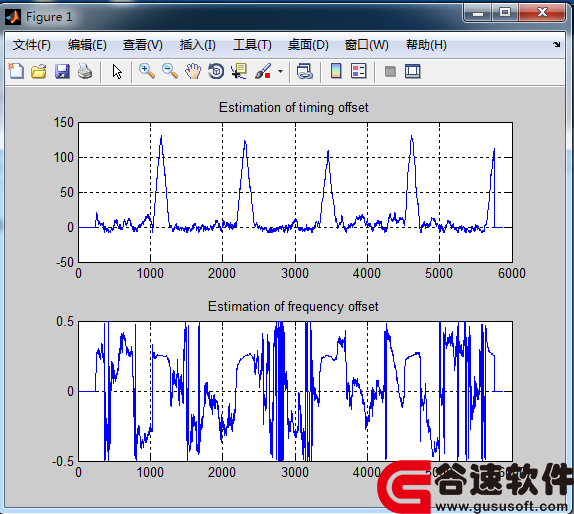
Task: Open the 桌面(D) menu
Action: click(308, 45)
